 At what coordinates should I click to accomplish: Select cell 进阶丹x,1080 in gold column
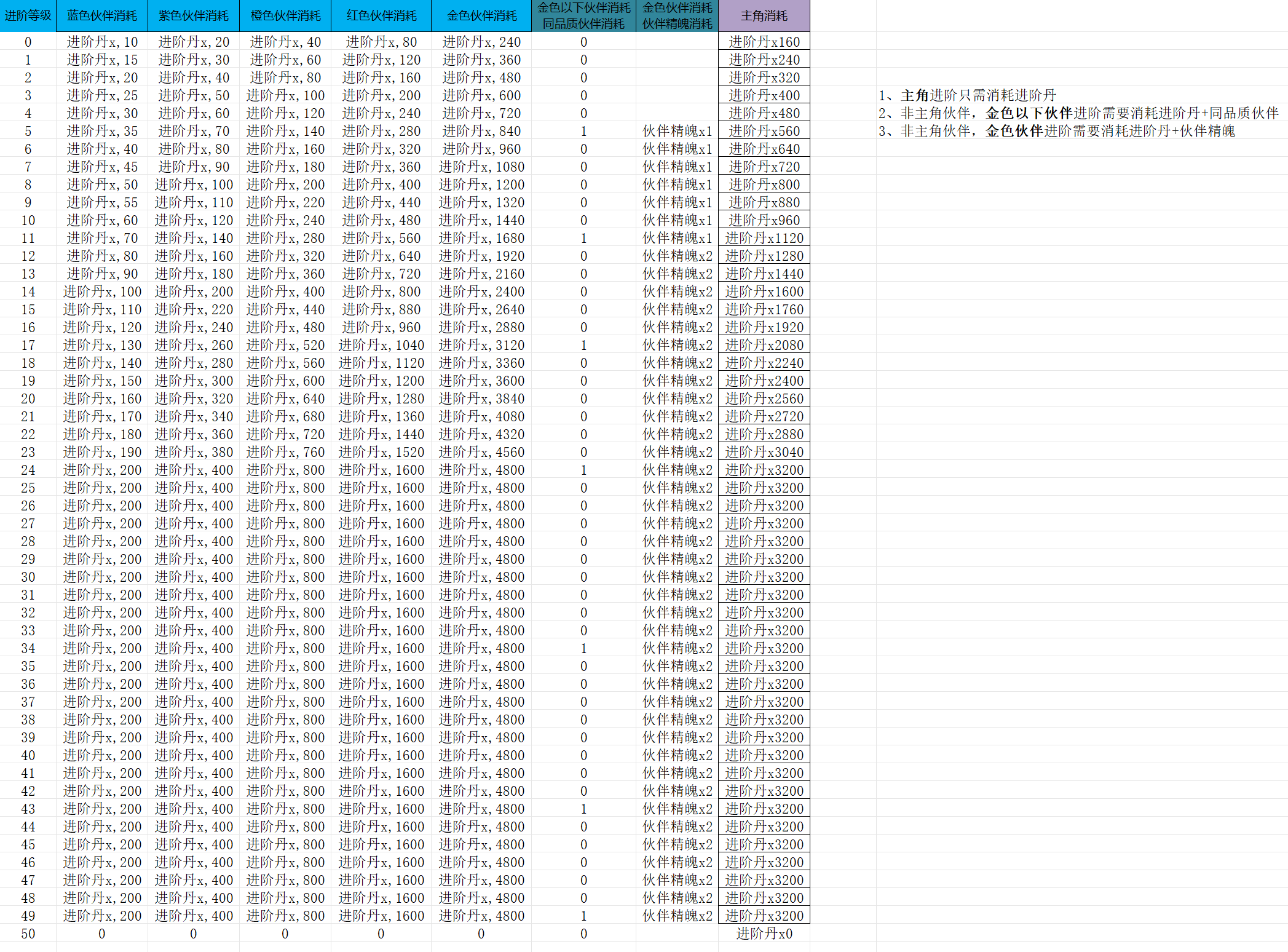(x=481, y=167)
